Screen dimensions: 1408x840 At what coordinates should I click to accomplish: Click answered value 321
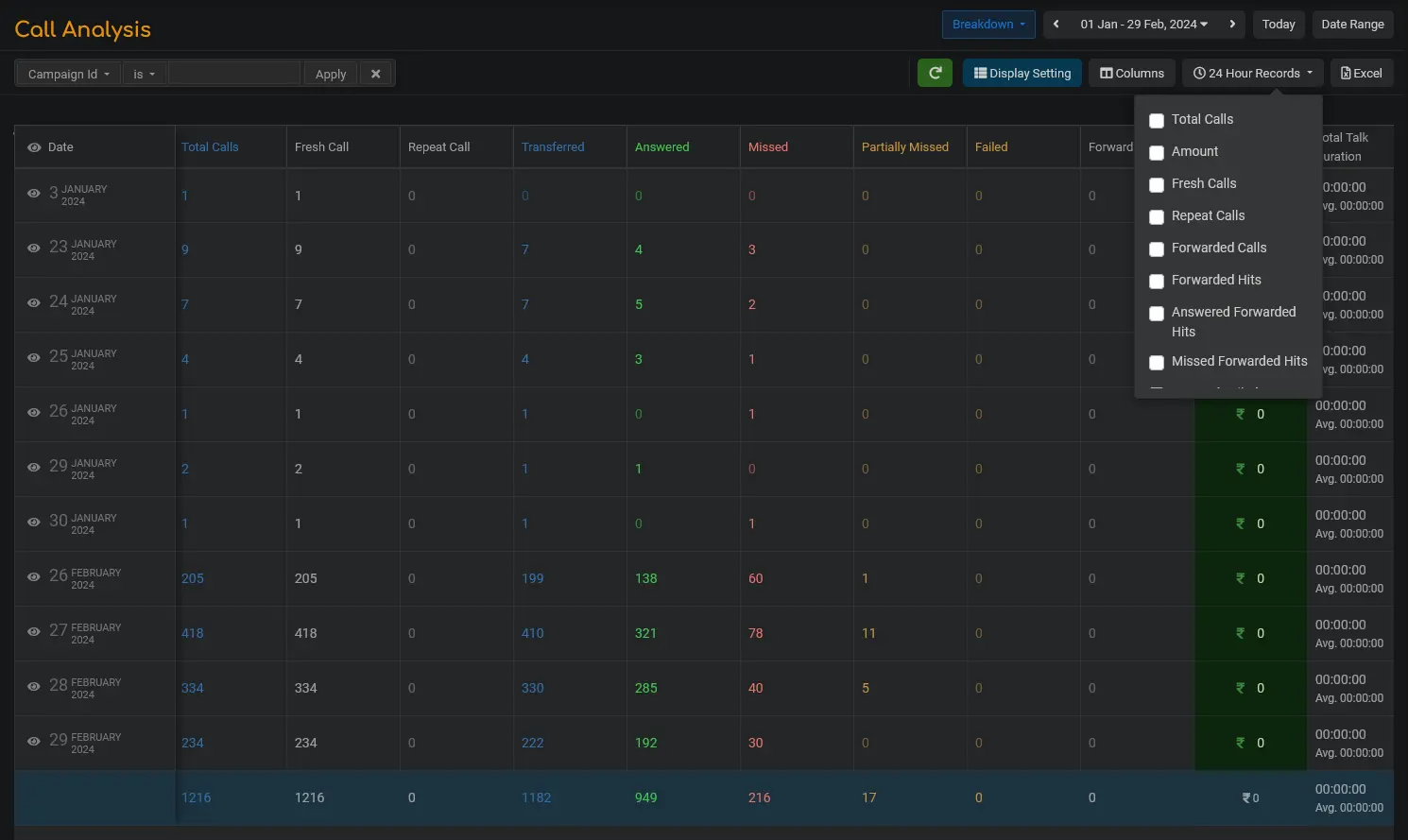pyautogui.click(x=646, y=633)
